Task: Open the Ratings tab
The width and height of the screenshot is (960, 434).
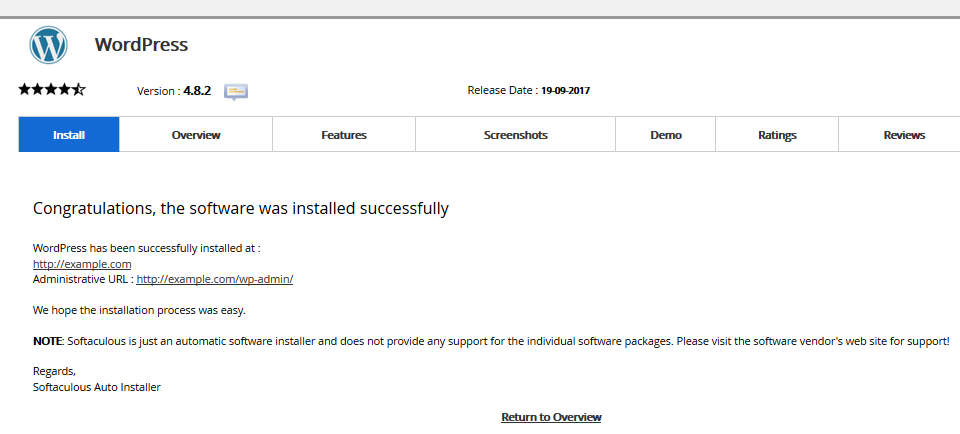Action: pyautogui.click(x=777, y=135)
